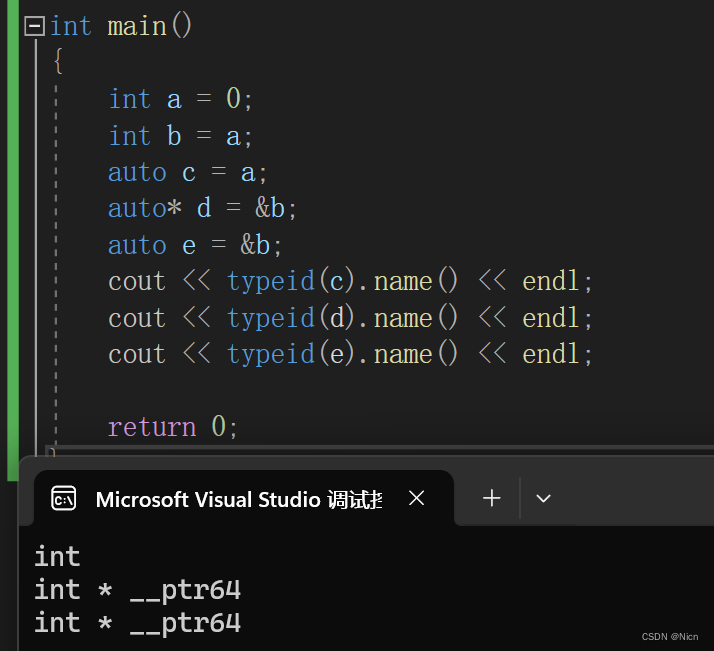Image resolution: width=714 pixels, height=651 pixels.
Task: Click the line 'auto e = &b;'
Action: click(x=195, y=245)
